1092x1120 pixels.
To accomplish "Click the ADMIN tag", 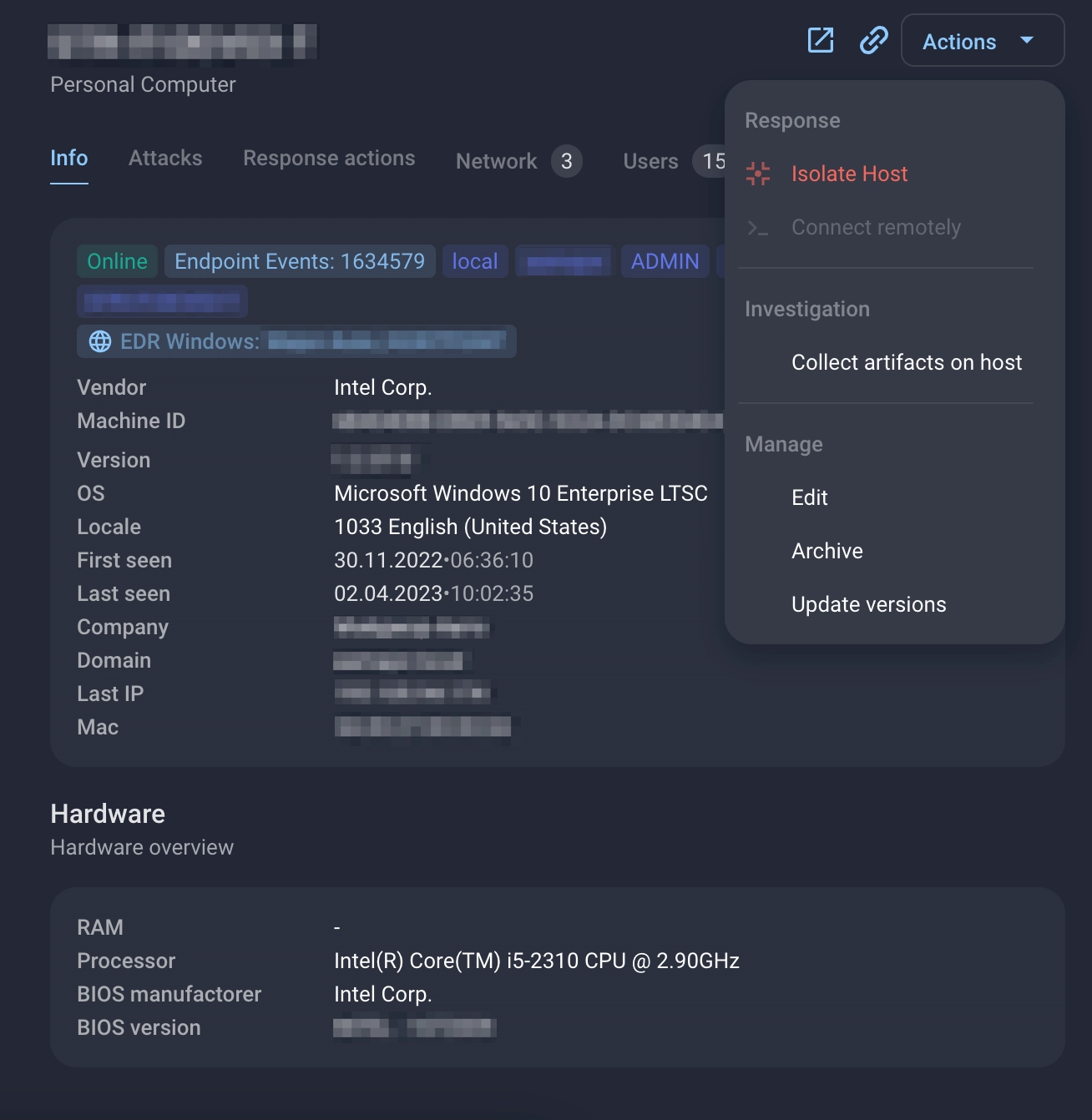I will coord(665,261).
